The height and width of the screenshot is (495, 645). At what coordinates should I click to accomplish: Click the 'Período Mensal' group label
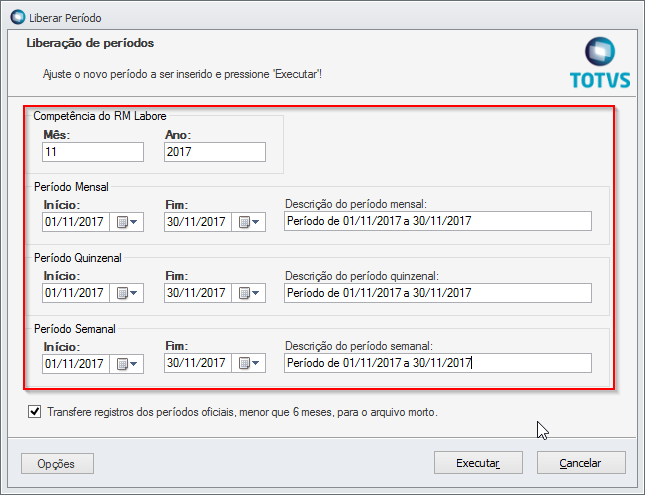71,187
